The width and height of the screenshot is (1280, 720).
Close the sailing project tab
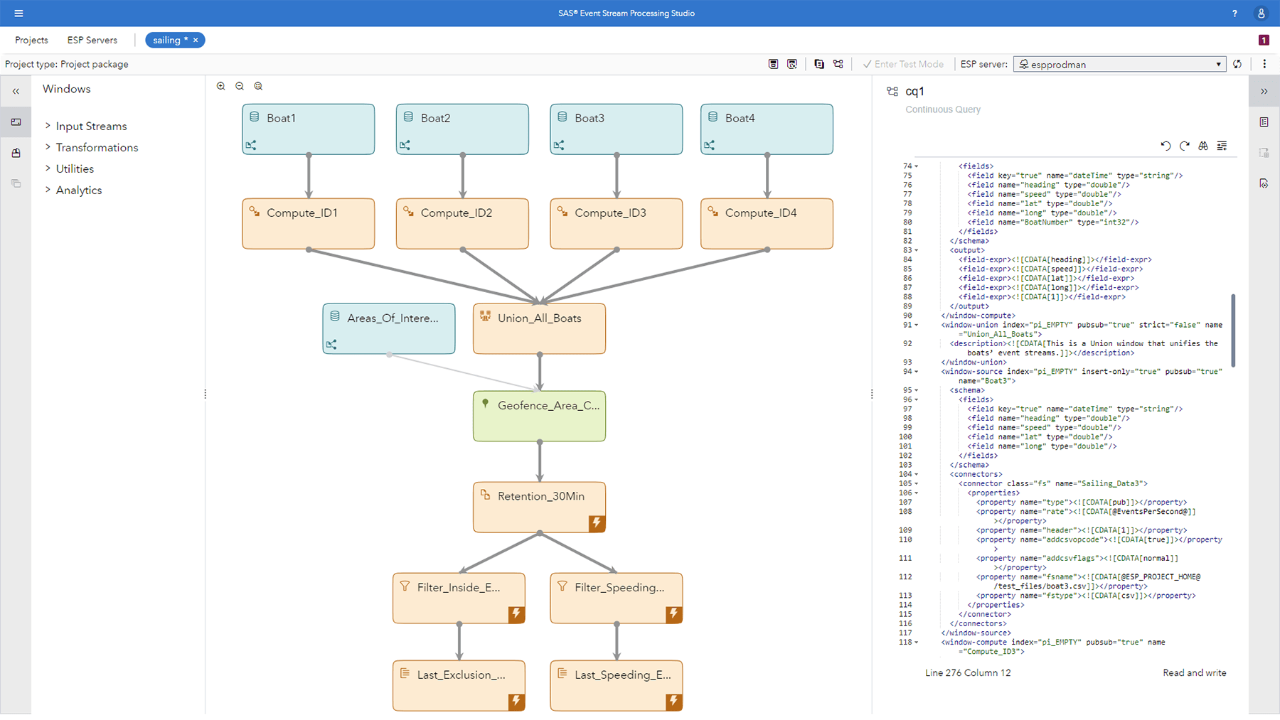point(196,40)
